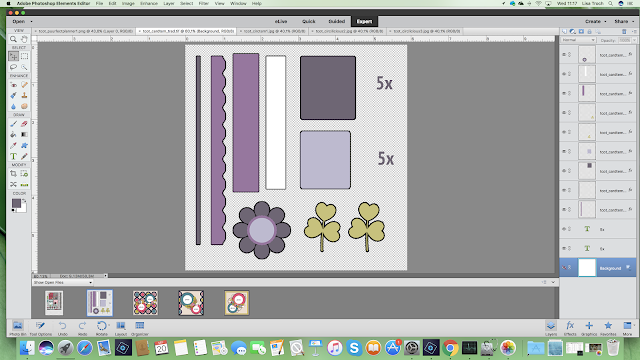
Task: Select the Blur tool
Action: pos(13,106)
